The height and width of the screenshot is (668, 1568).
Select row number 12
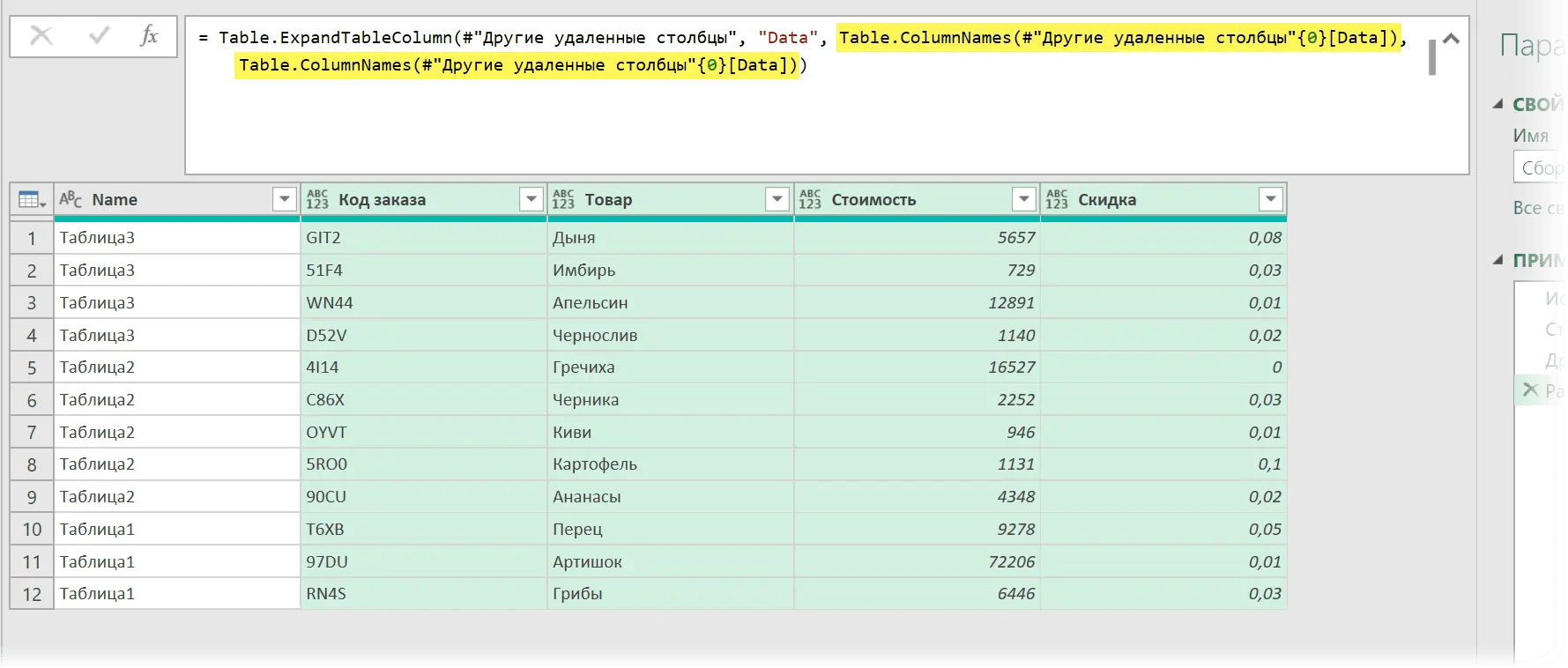point(32,594)
